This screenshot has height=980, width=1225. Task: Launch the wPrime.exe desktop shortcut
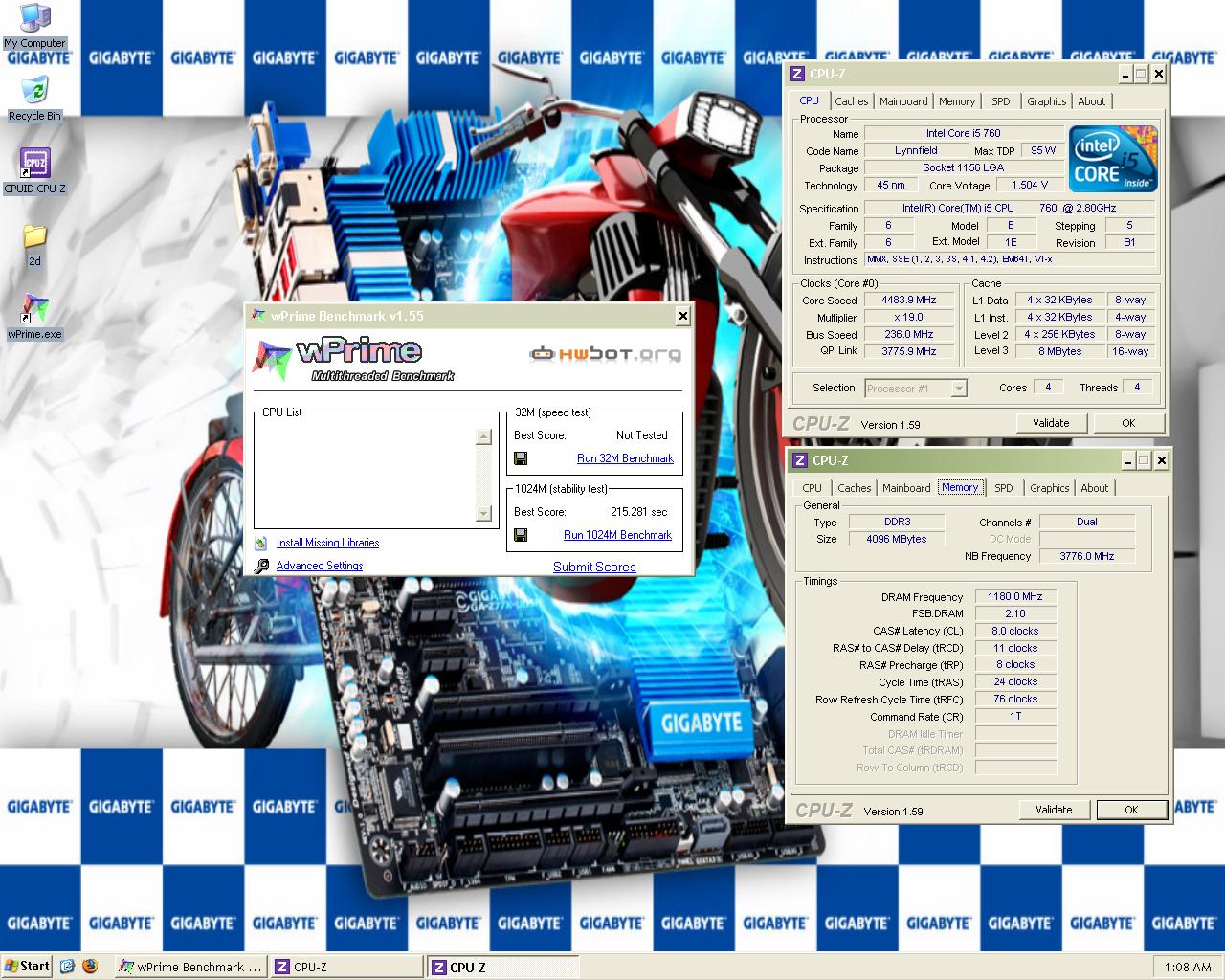(34, 317)
